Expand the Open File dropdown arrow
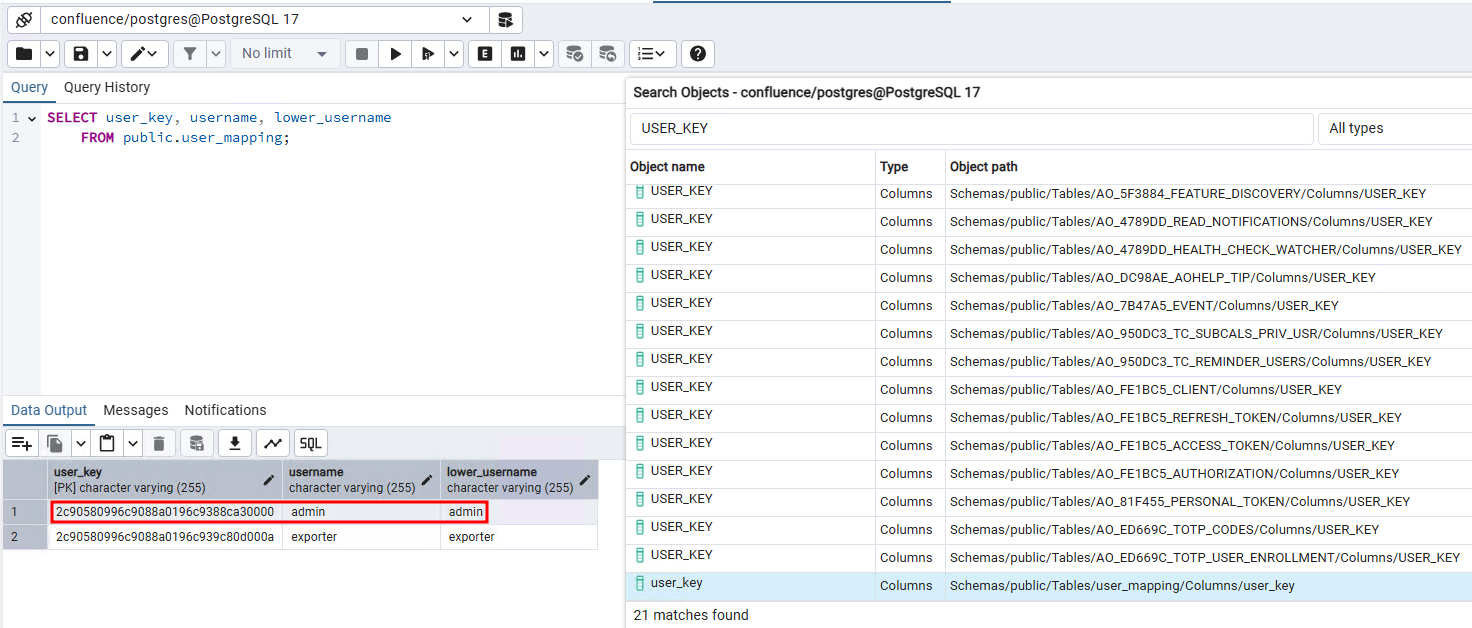This screenshot has width=1472, height=628. (49, 54)
